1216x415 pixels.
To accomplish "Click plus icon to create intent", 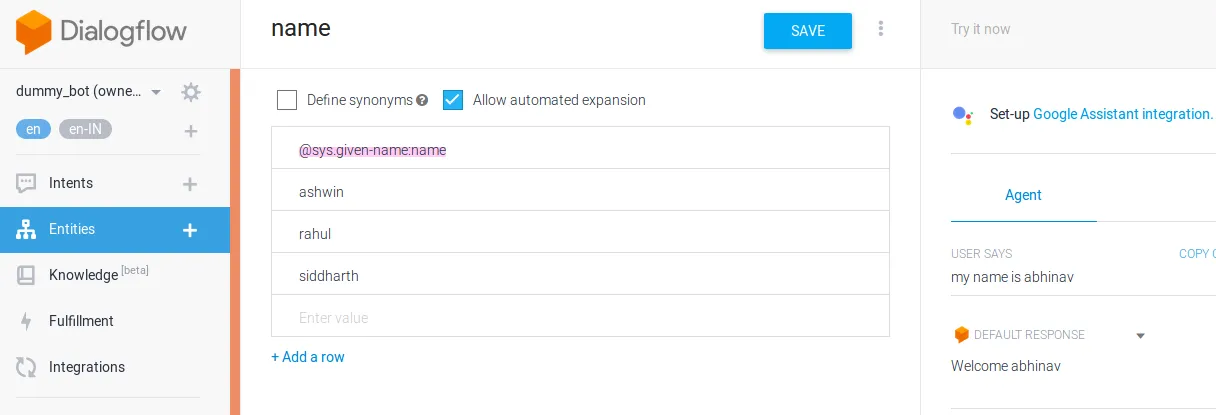I will tap(190, 184).
